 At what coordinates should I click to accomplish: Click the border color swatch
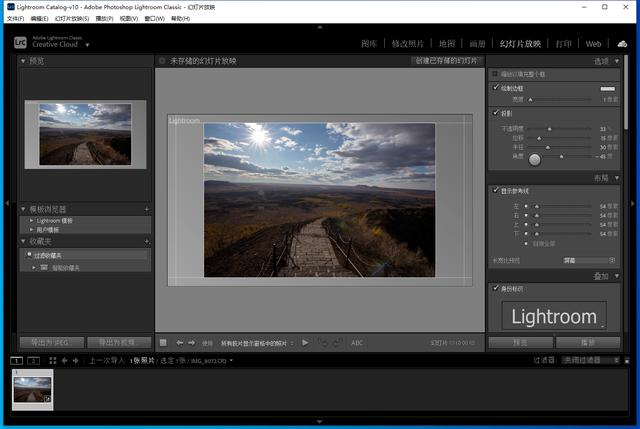pyautogui.click(x=607, y=89)
